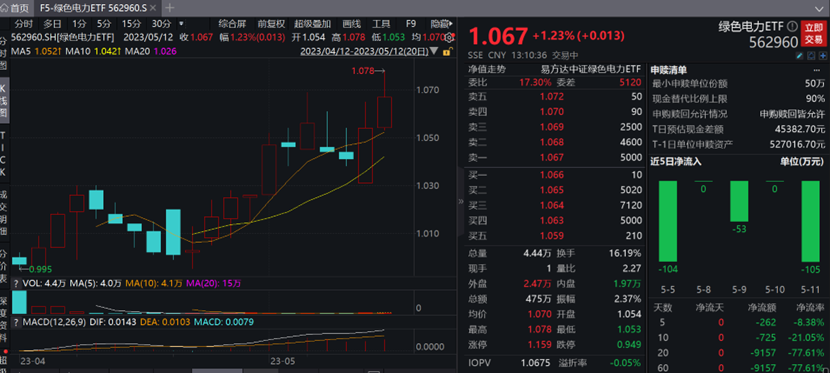Click the large 1.067 last price

pyautogui.click(x=498, y=37)
